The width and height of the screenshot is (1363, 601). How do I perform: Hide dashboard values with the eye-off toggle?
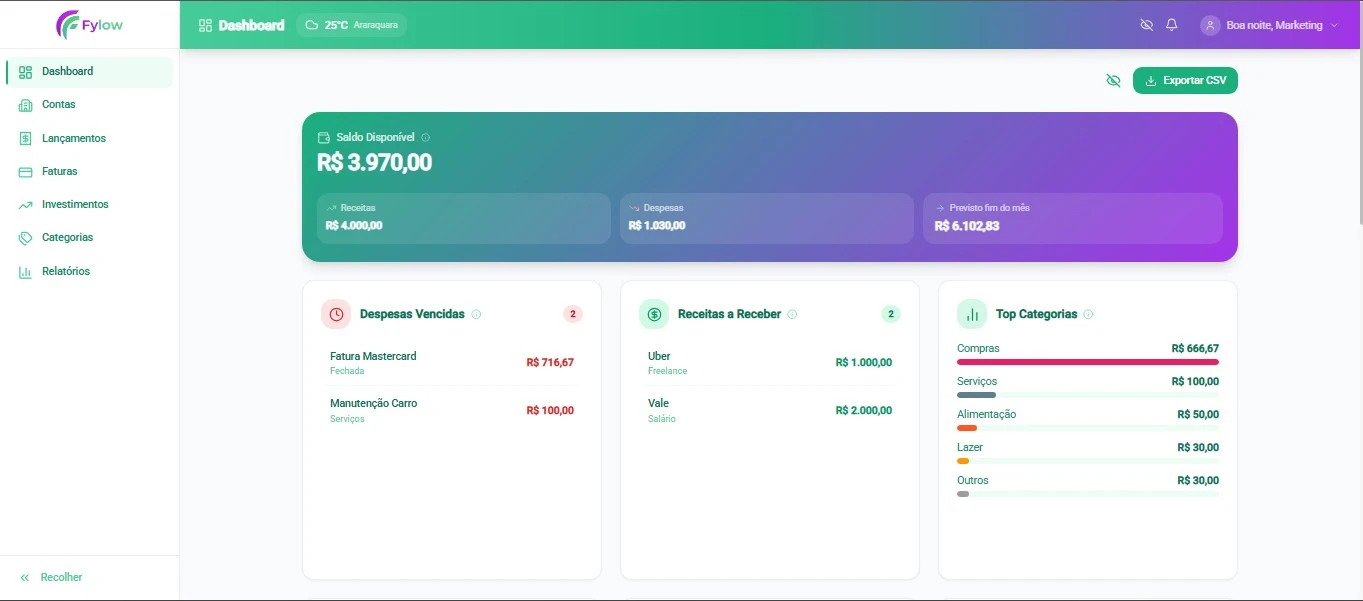(x=1113, y=80)
